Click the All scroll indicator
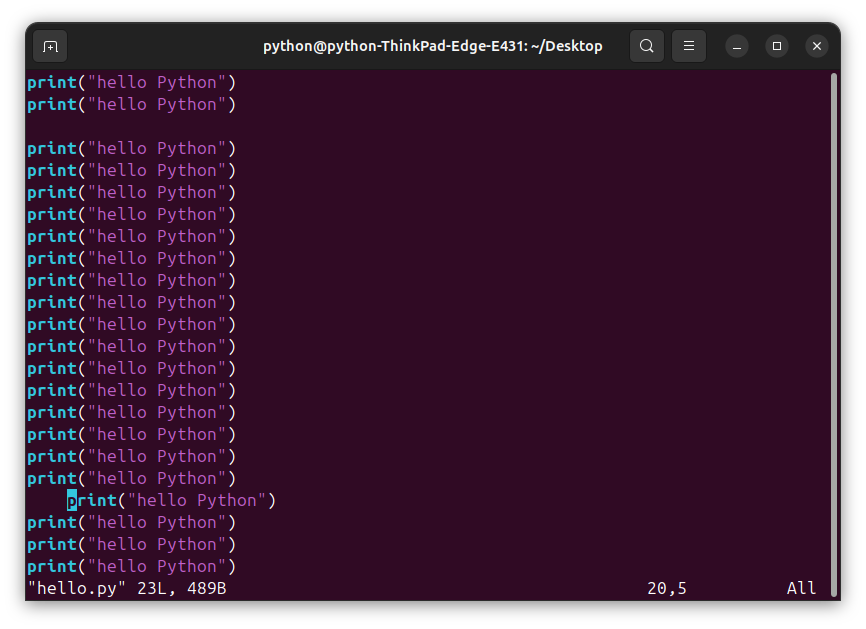The image size is (866, 629). [801, 588]
